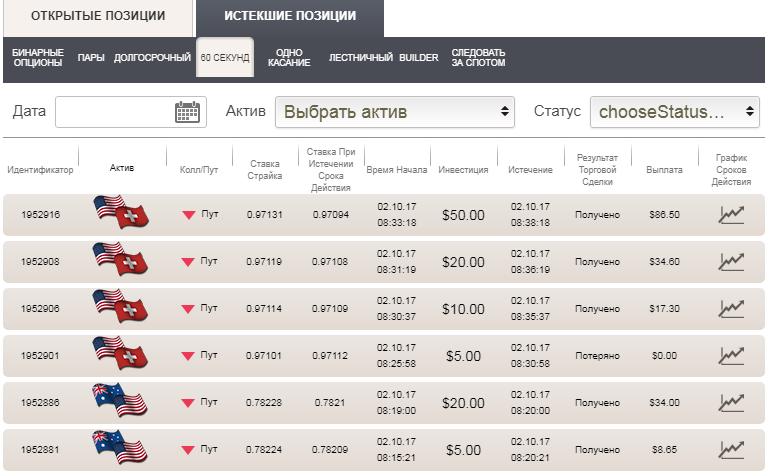Click strike rate 0.97131
Image resolution: width=767 pixels, height=472 pixels.
(x=265, y=215)
